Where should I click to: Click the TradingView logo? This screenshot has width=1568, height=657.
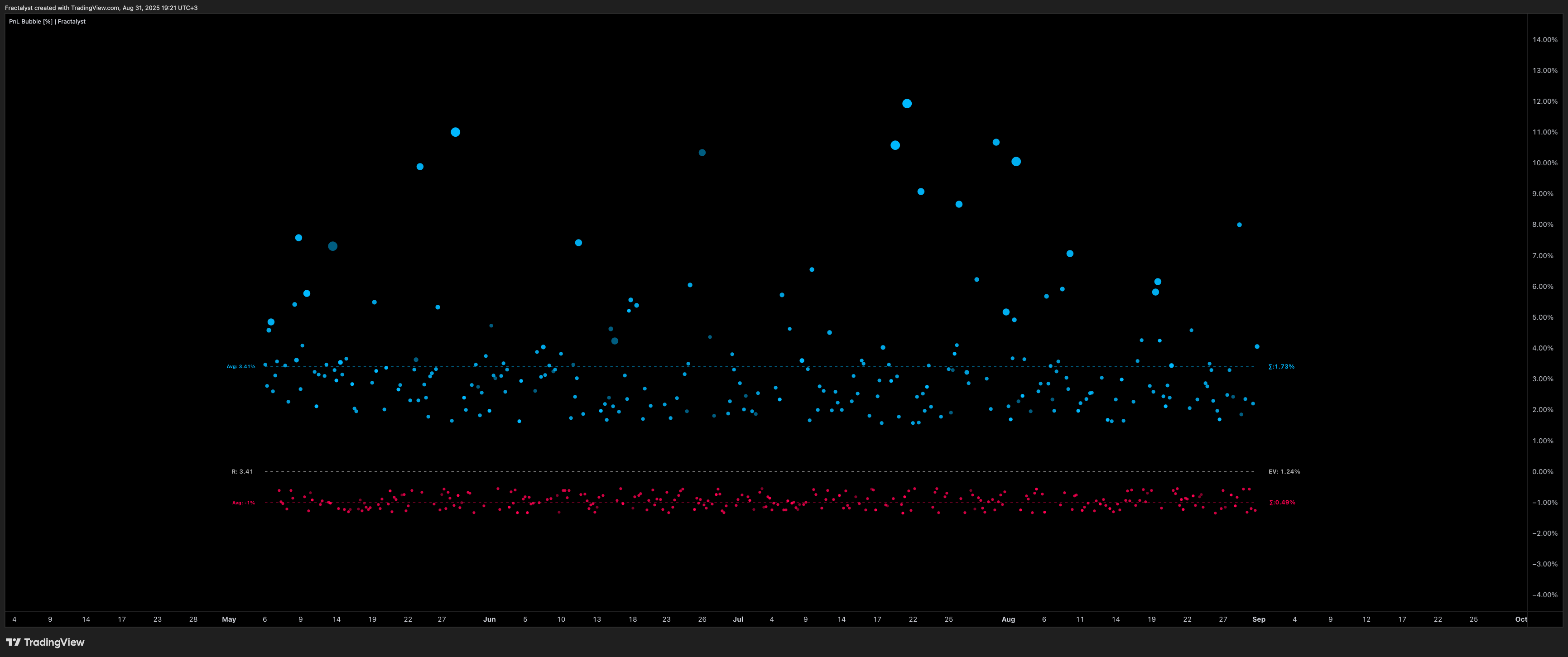coord(45,642)
